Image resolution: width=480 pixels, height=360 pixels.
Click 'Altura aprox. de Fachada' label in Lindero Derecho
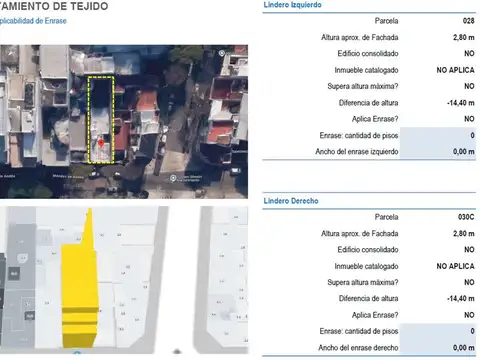360,233
